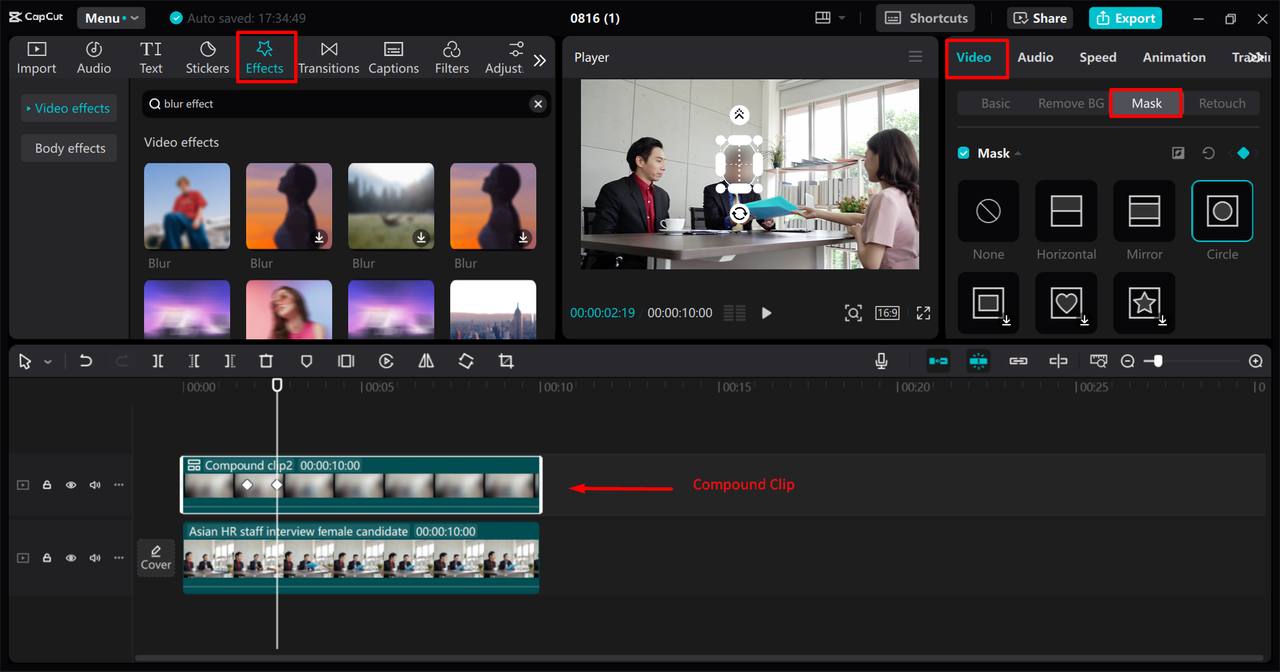1280x672 pixels.
Task: Open the Stickers tab
Action: (207, 58)
